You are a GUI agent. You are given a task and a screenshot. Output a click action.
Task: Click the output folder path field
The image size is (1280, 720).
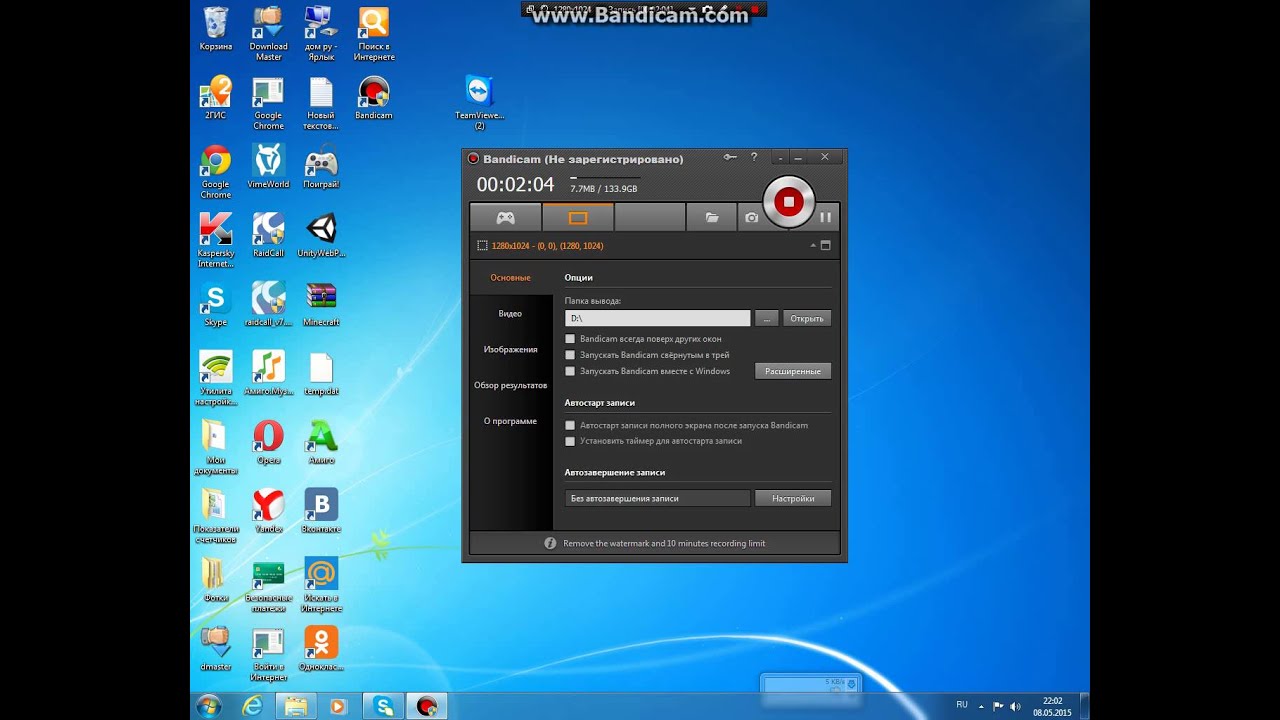click(x=657, y=318)
